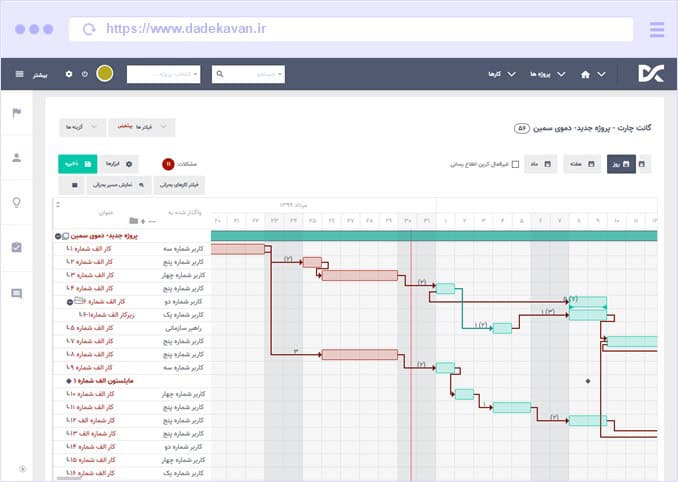Click the power logout icon

[x=85, y=74]
